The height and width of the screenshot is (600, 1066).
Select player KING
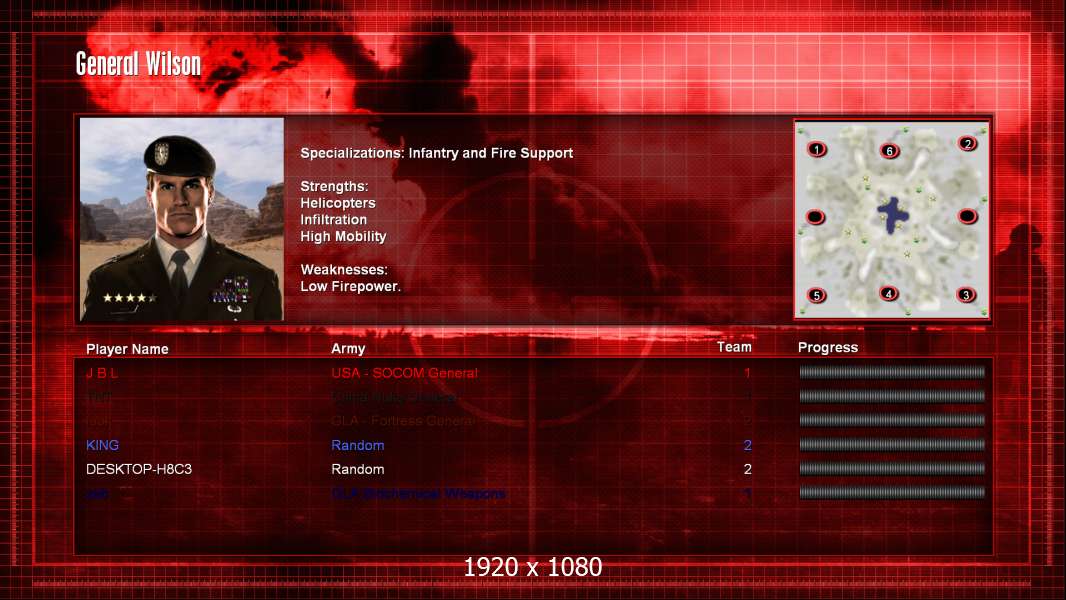[102, 445]
